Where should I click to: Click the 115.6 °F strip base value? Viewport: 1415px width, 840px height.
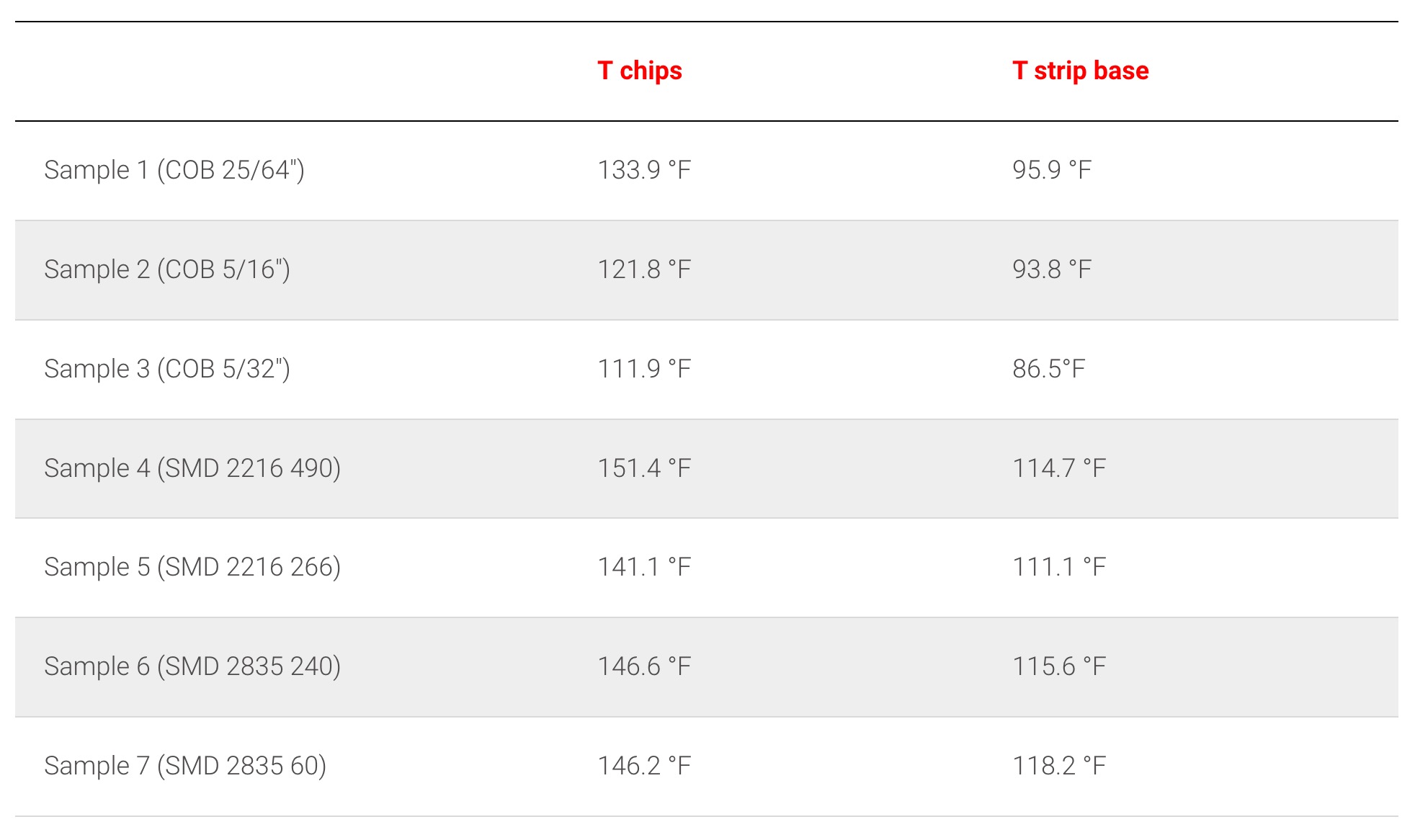click(1059, 666)
